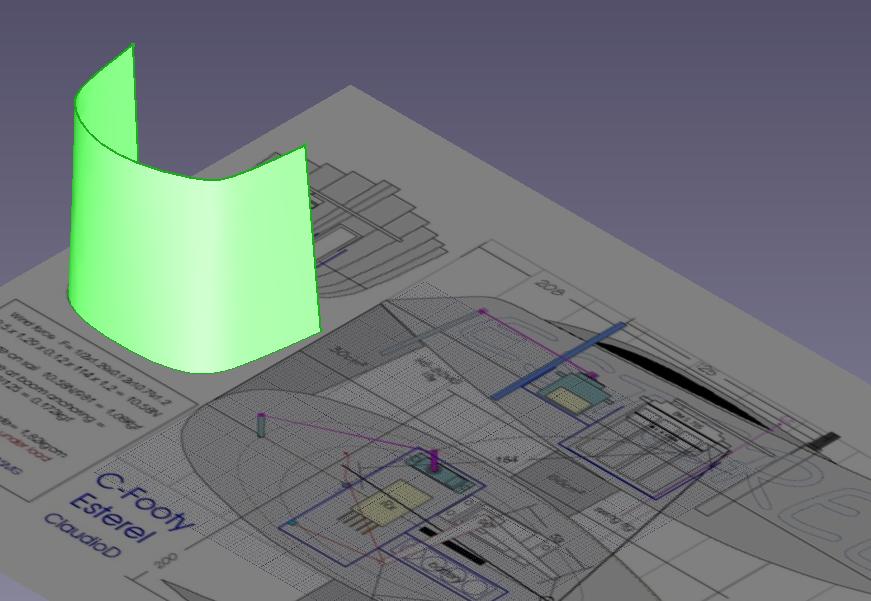Viewport: 871px width, 601px height.
Task: Click the 30cm label on the blueprint
Action: coord(346,355)
